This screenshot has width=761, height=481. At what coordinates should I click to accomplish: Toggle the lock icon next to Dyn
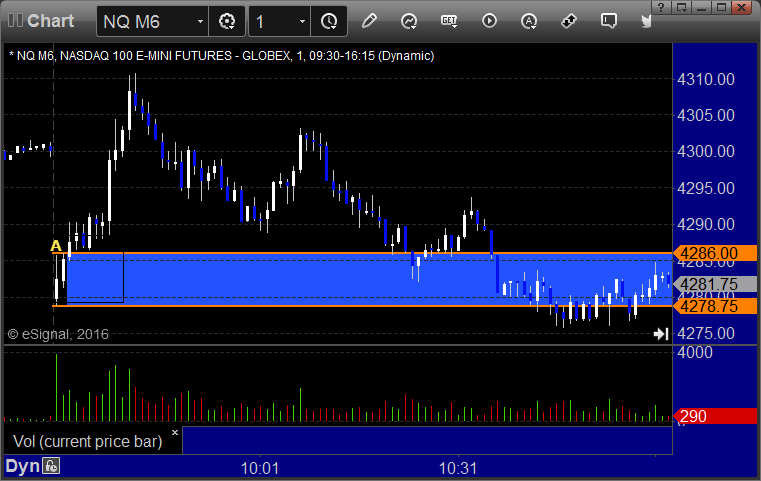pyautogui.click(x=51, y=466)
